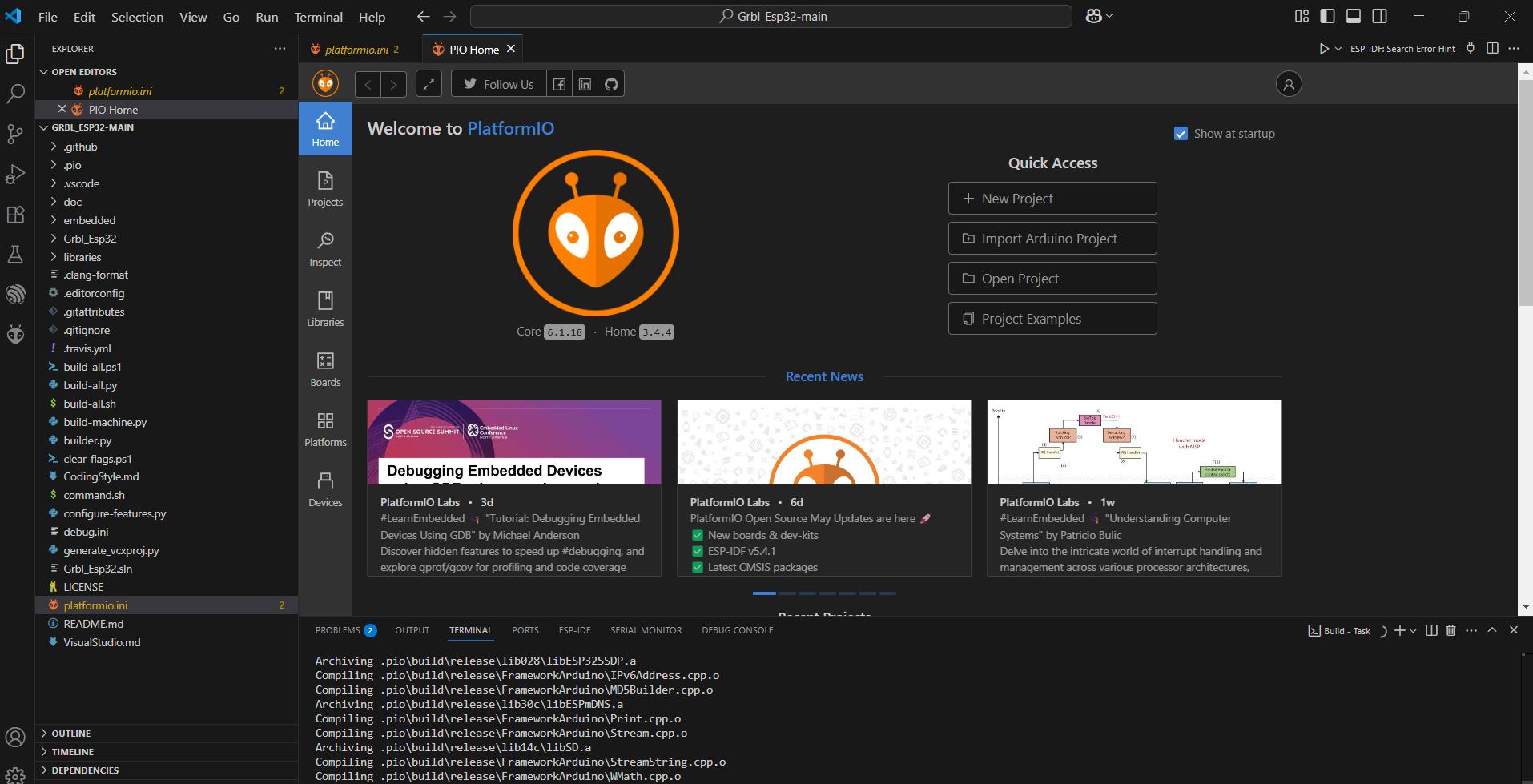The width and height of the screenshot is (1533, 784).
Task: Open the File menu
Action: [x=48, y=17]
